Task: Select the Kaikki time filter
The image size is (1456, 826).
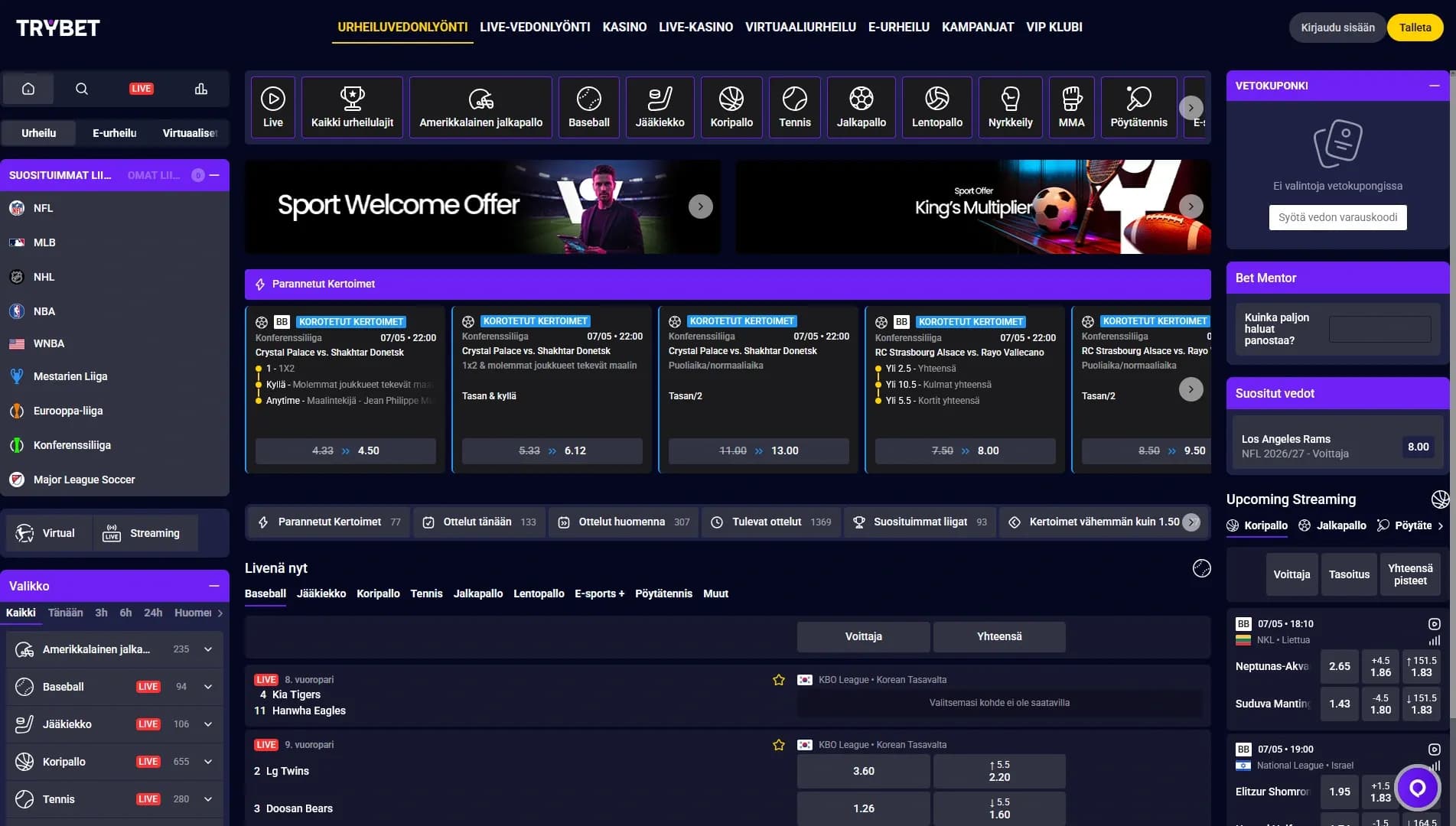Action: 21,613
